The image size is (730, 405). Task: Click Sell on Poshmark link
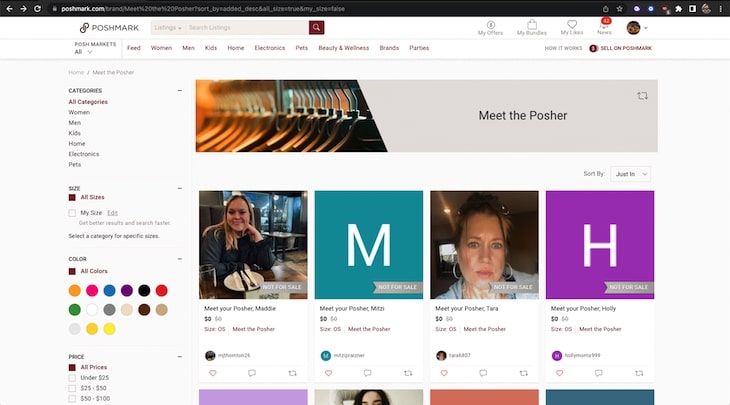[x=621, y=48]
